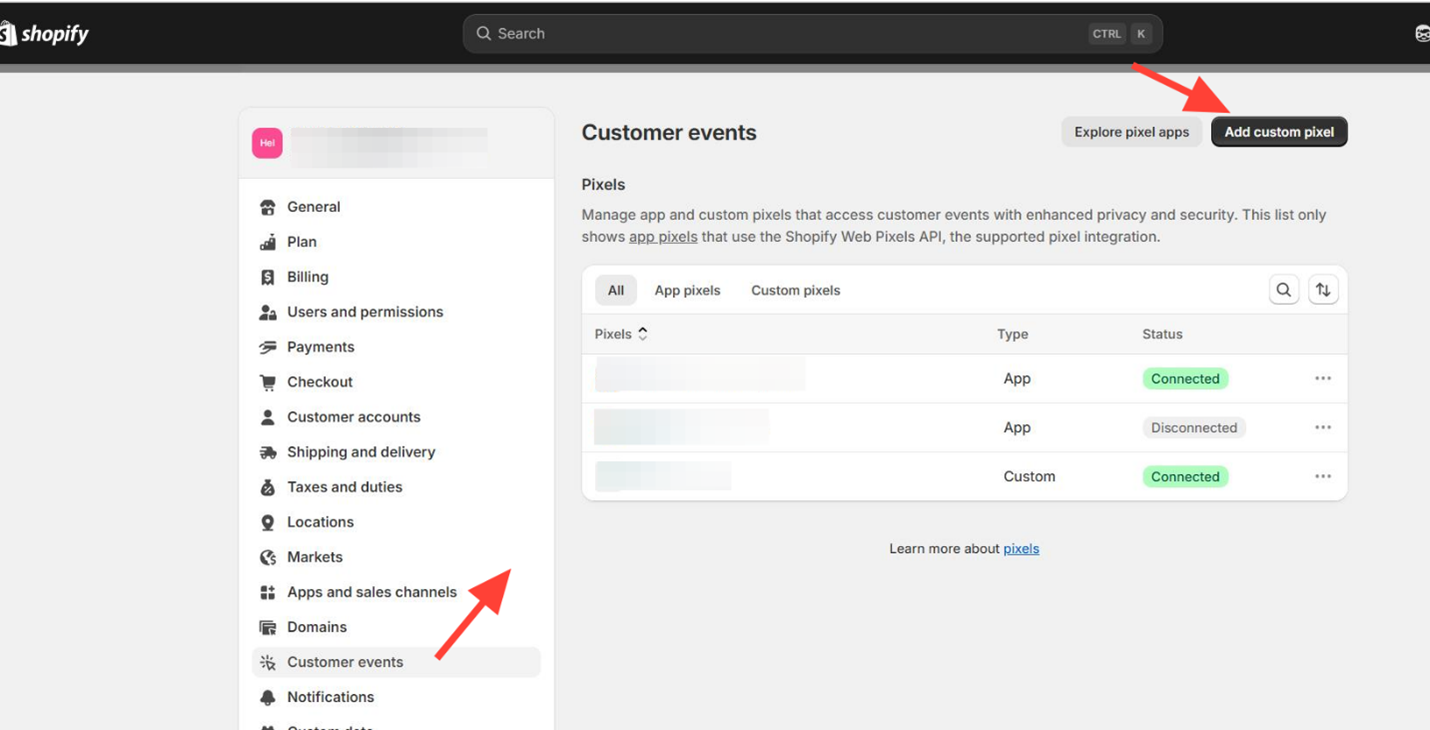Image resolution: width=1430 pixels, height=730 pixels.
Task: Click the Customer events spark icon
Action: point(268,662)
